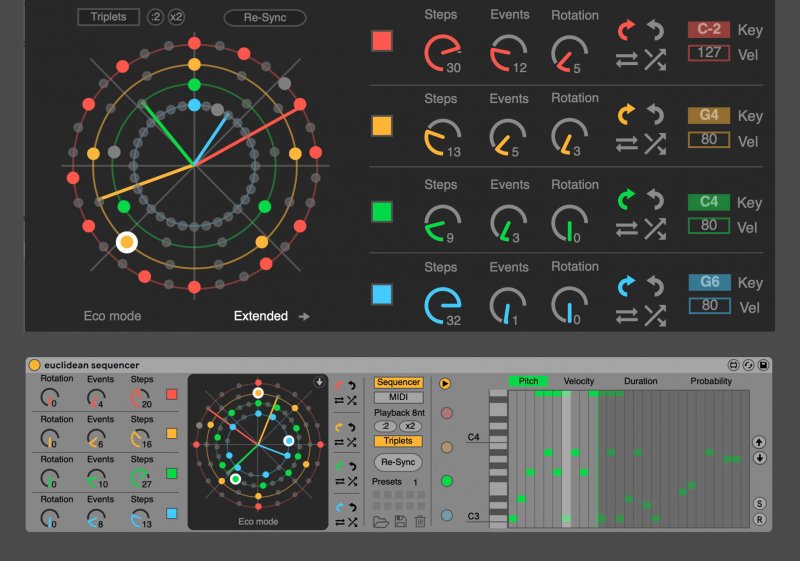Click the red forward direction arrow
This screenshot has width=800, height=561.
click(x=627, y=29)
